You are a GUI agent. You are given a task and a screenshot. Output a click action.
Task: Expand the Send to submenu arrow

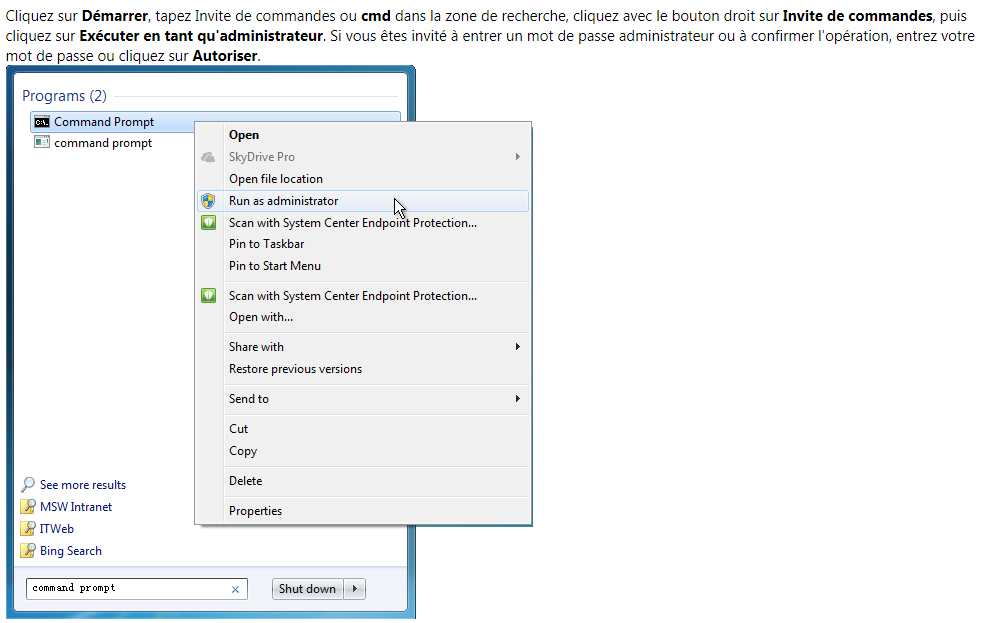coord(518,399)
